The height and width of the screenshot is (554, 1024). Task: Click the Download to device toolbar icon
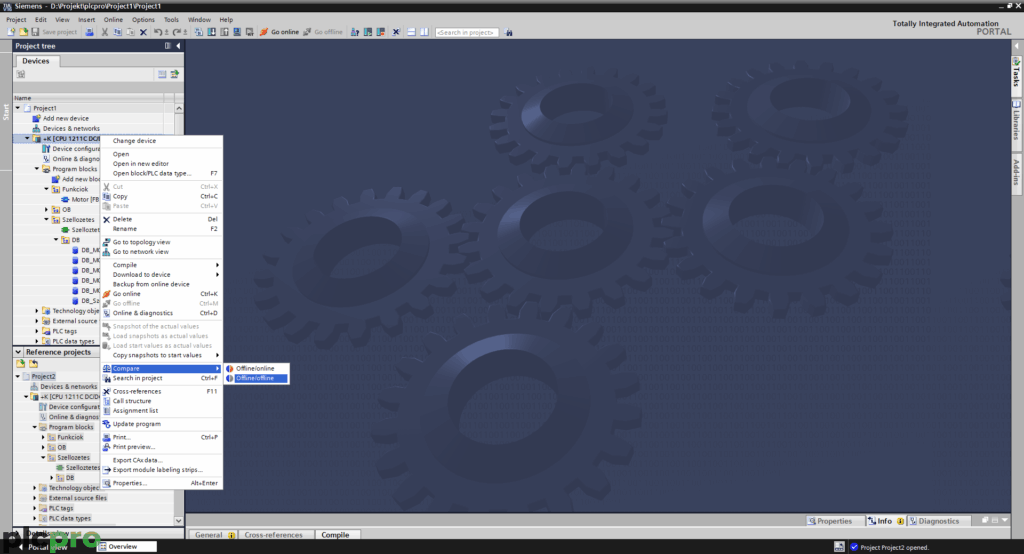(x=212, y=32)
